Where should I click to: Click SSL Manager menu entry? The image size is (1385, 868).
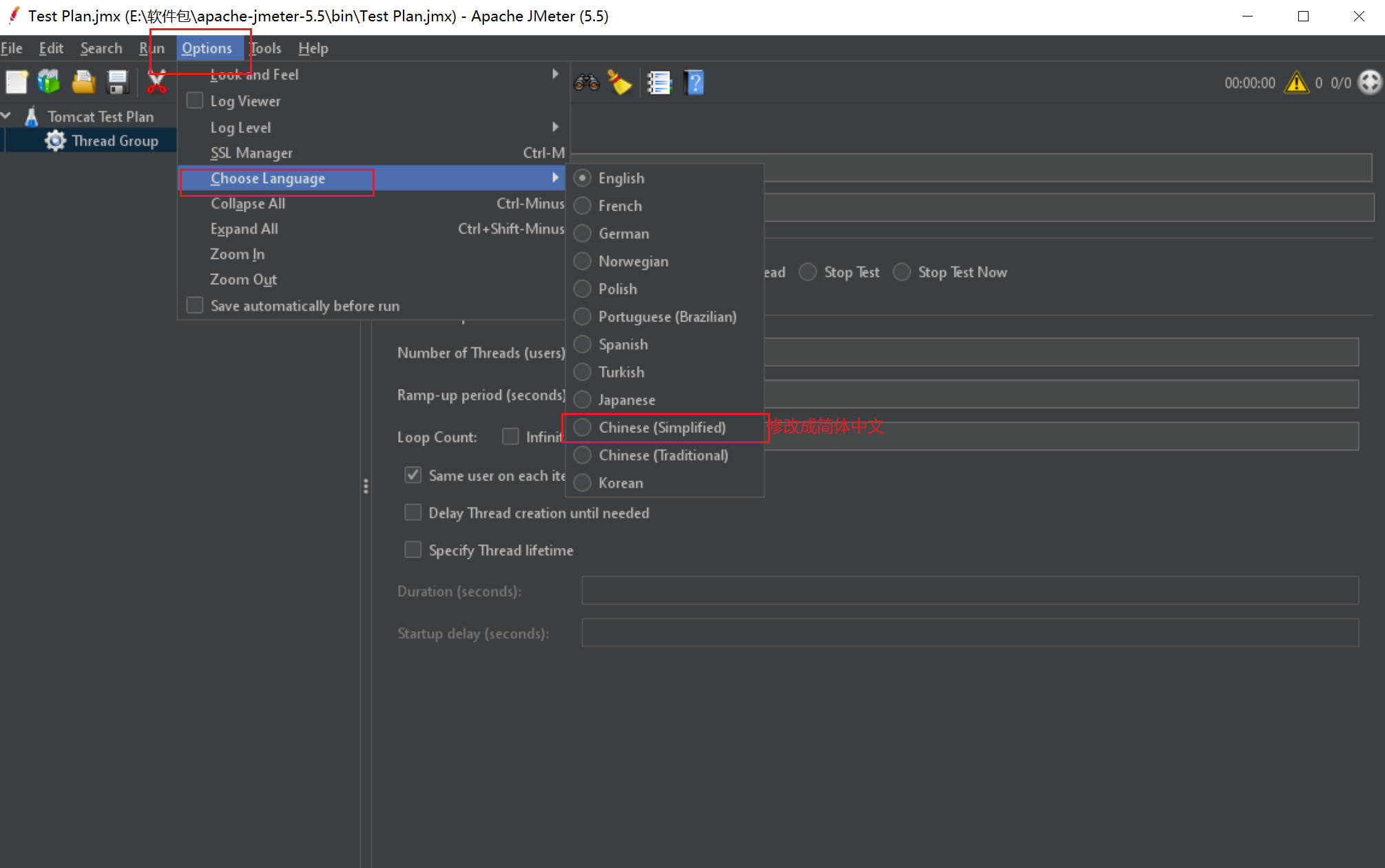[x=372, y=153]
